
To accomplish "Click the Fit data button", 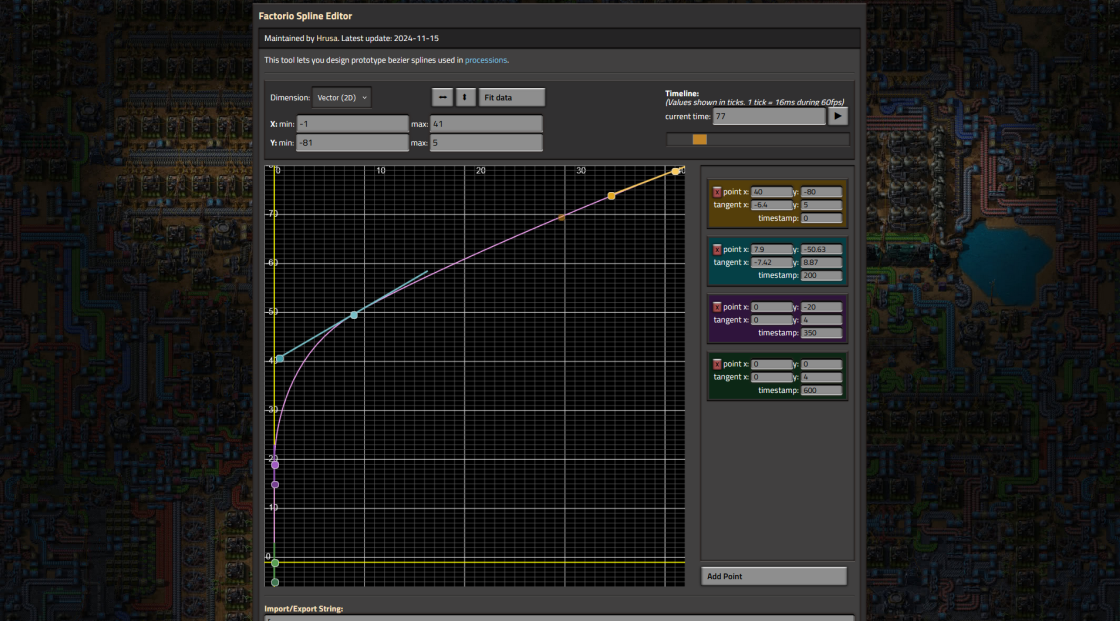I will (511, 97).
